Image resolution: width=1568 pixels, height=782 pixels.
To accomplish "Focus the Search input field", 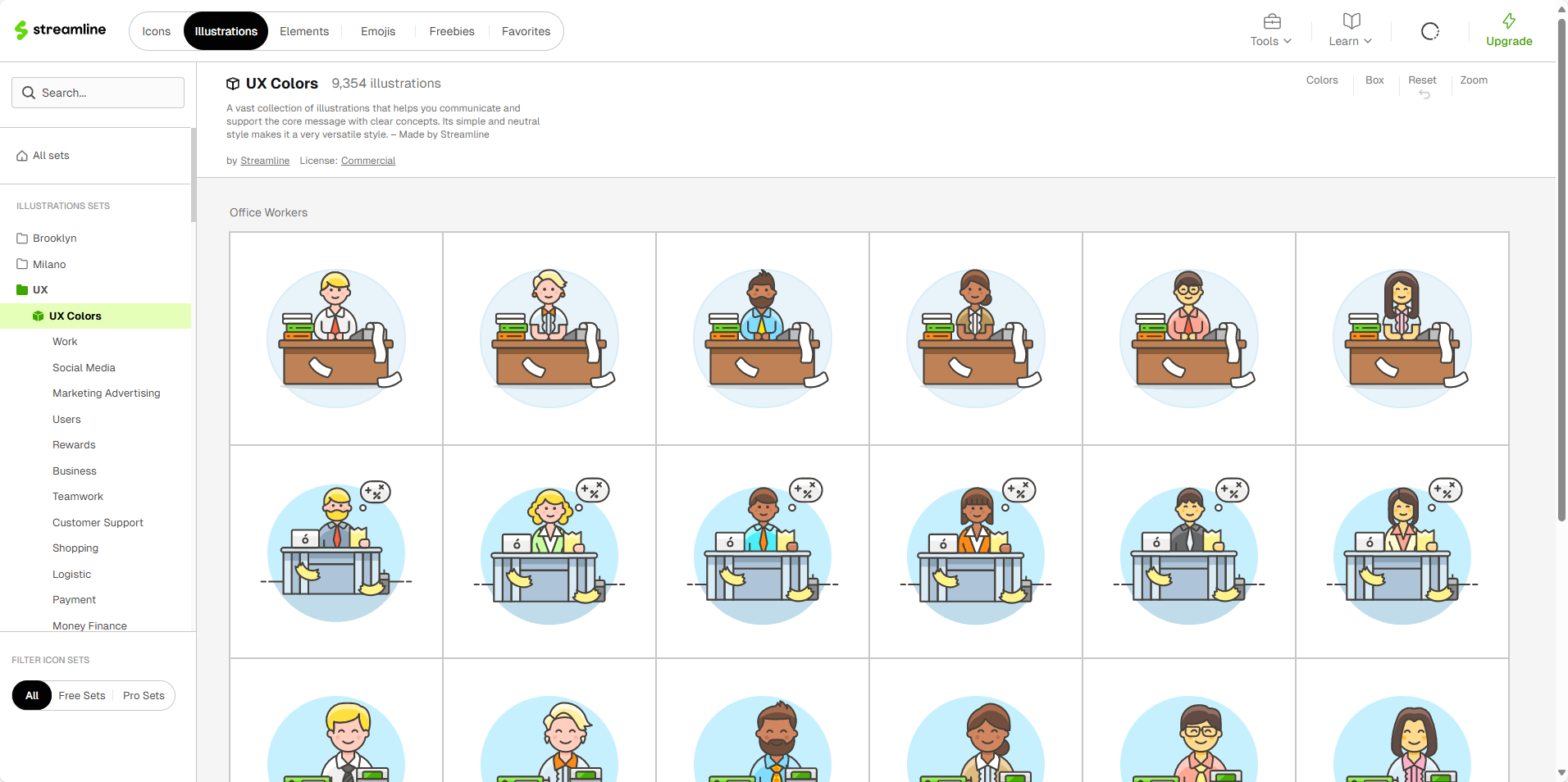I will (x=98, y=93).
